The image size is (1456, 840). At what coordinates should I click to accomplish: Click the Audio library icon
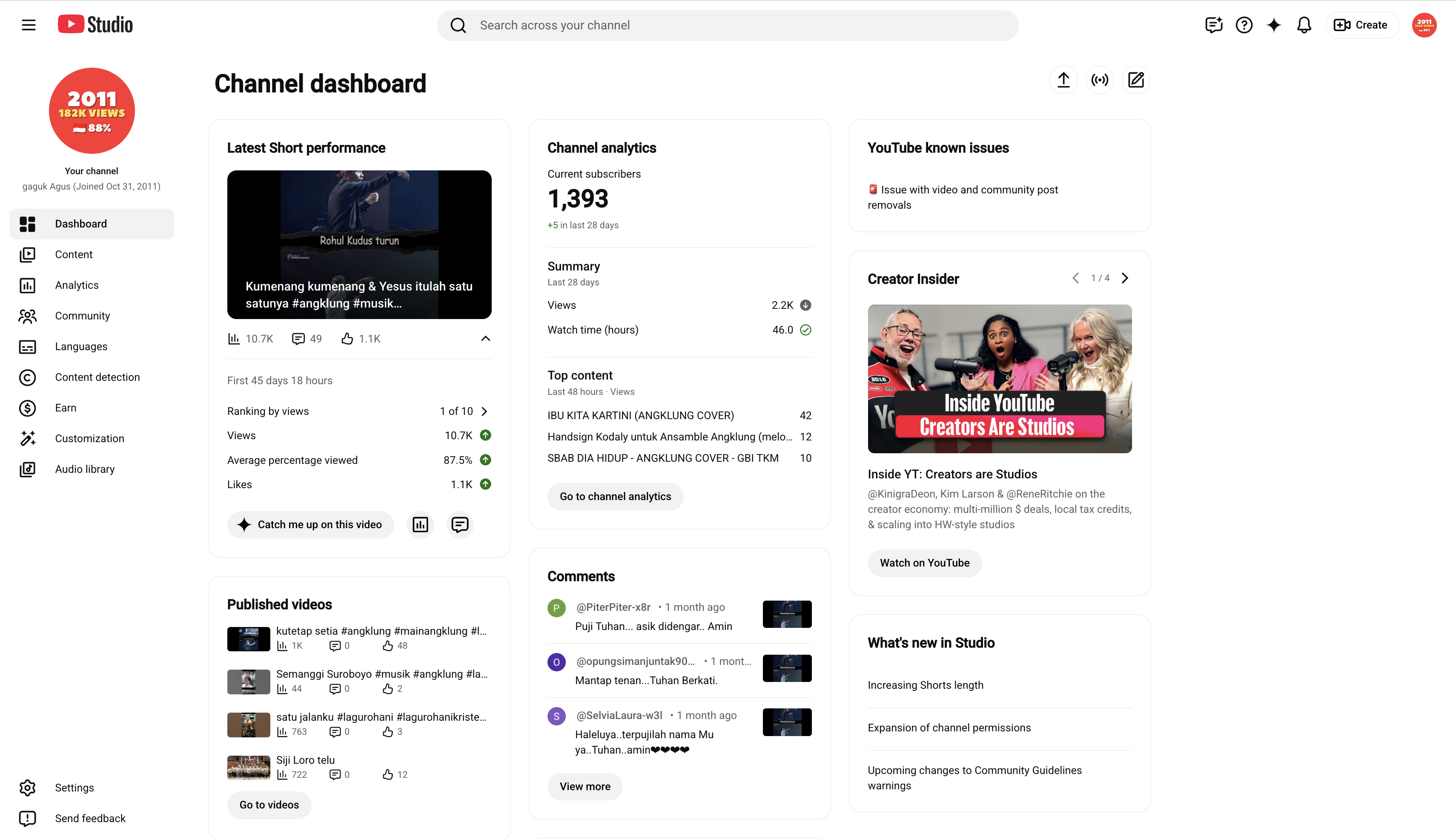tap(27, 469)
